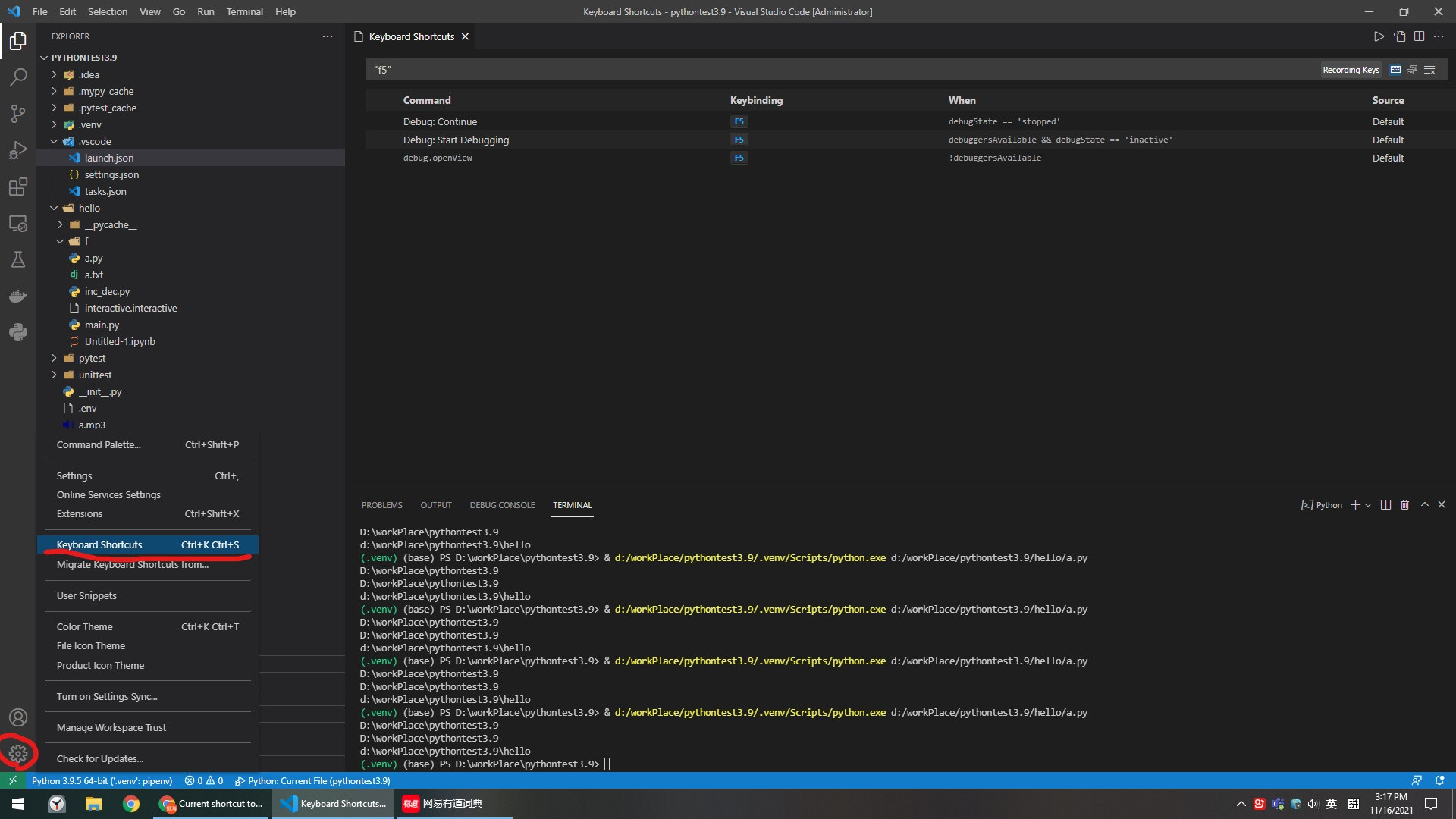The image size is (1456, 819).
Task: Open Untitled-1.ipynb notebook file
Action: pos(191,341)
